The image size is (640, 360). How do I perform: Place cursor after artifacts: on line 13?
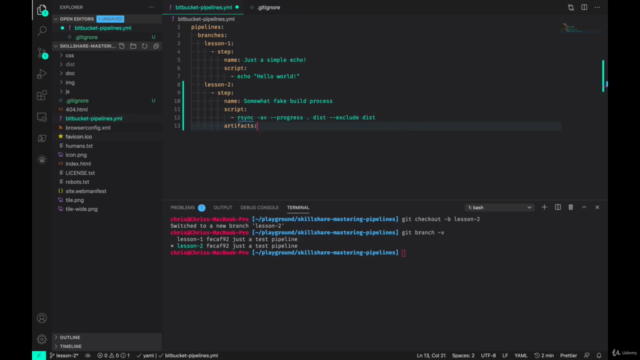point(258,126)
